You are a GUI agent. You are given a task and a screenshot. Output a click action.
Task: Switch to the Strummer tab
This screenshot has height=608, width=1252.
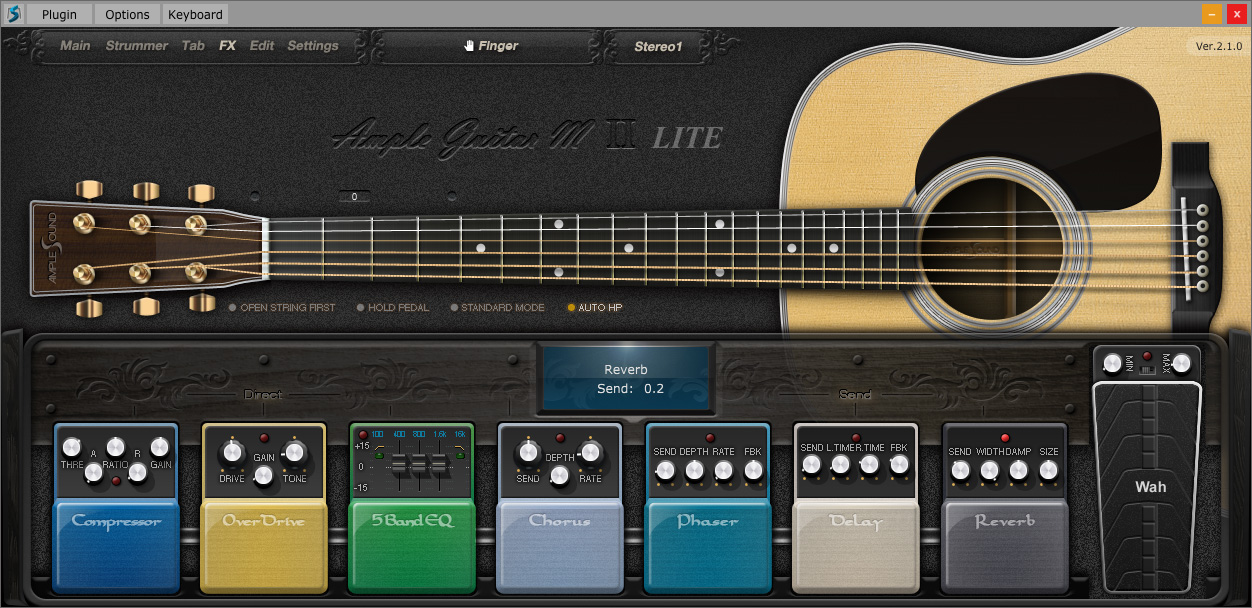[x=137, y=46]
